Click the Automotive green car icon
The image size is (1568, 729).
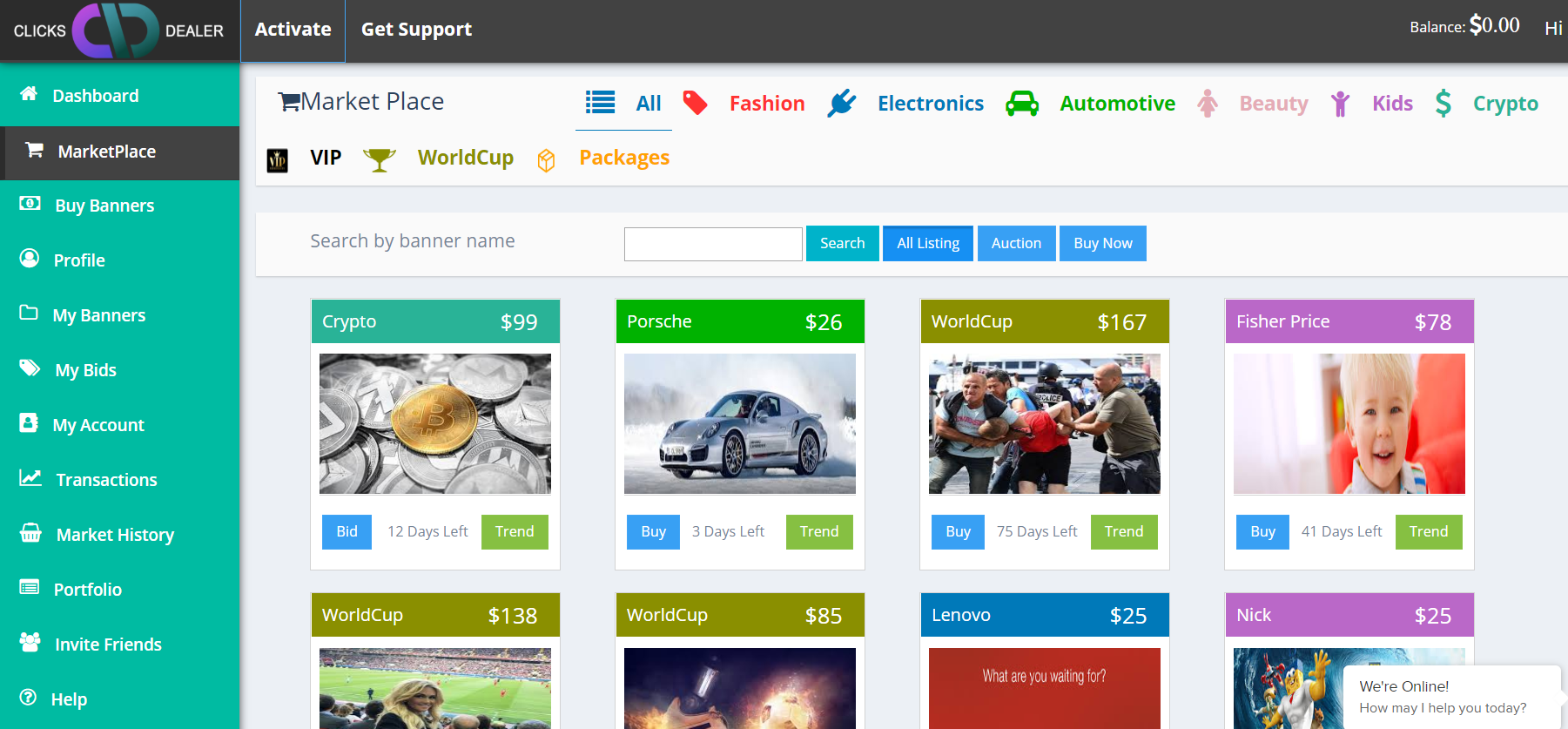tap(1022, 104)
